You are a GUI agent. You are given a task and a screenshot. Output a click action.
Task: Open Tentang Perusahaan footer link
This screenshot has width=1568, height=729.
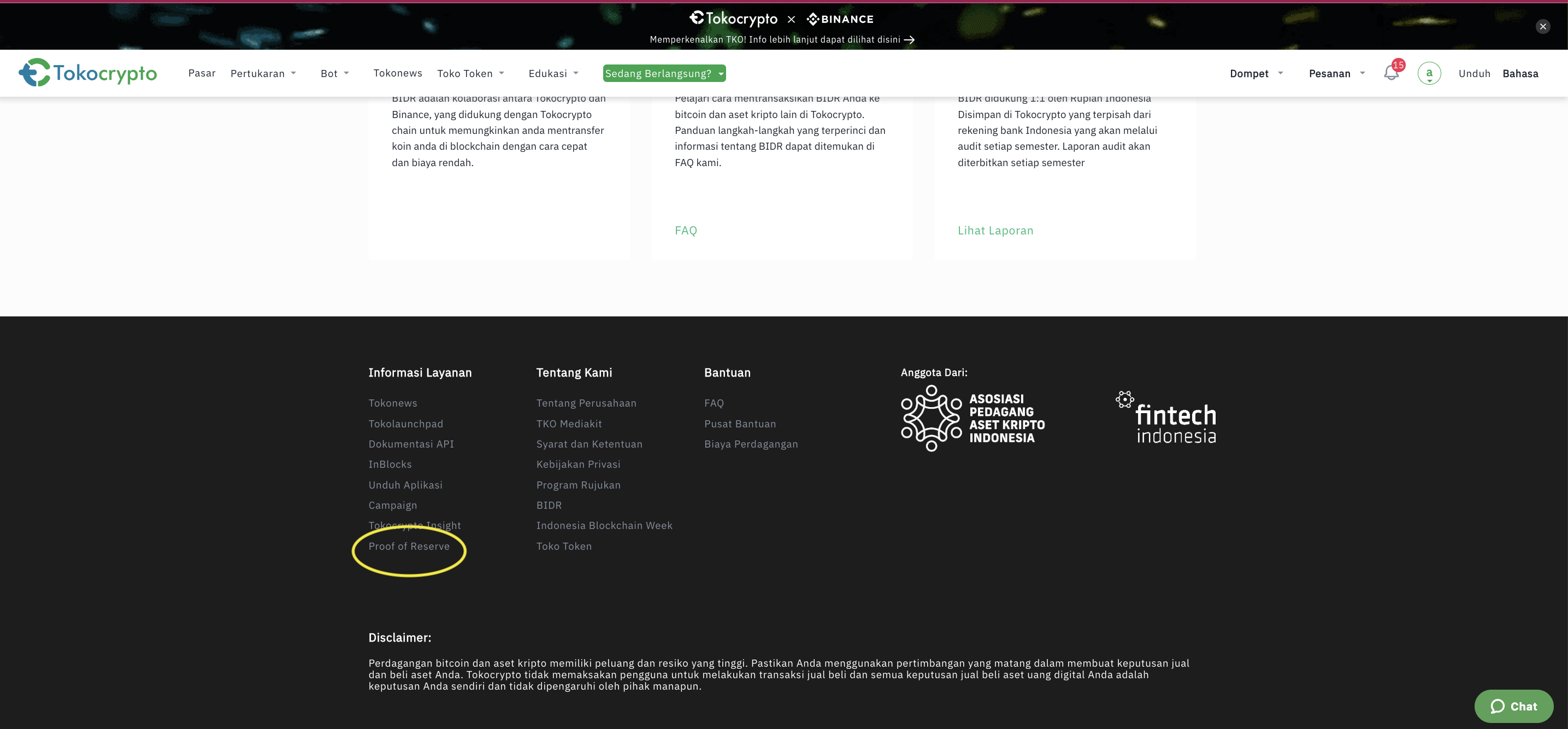pos(586,403)
